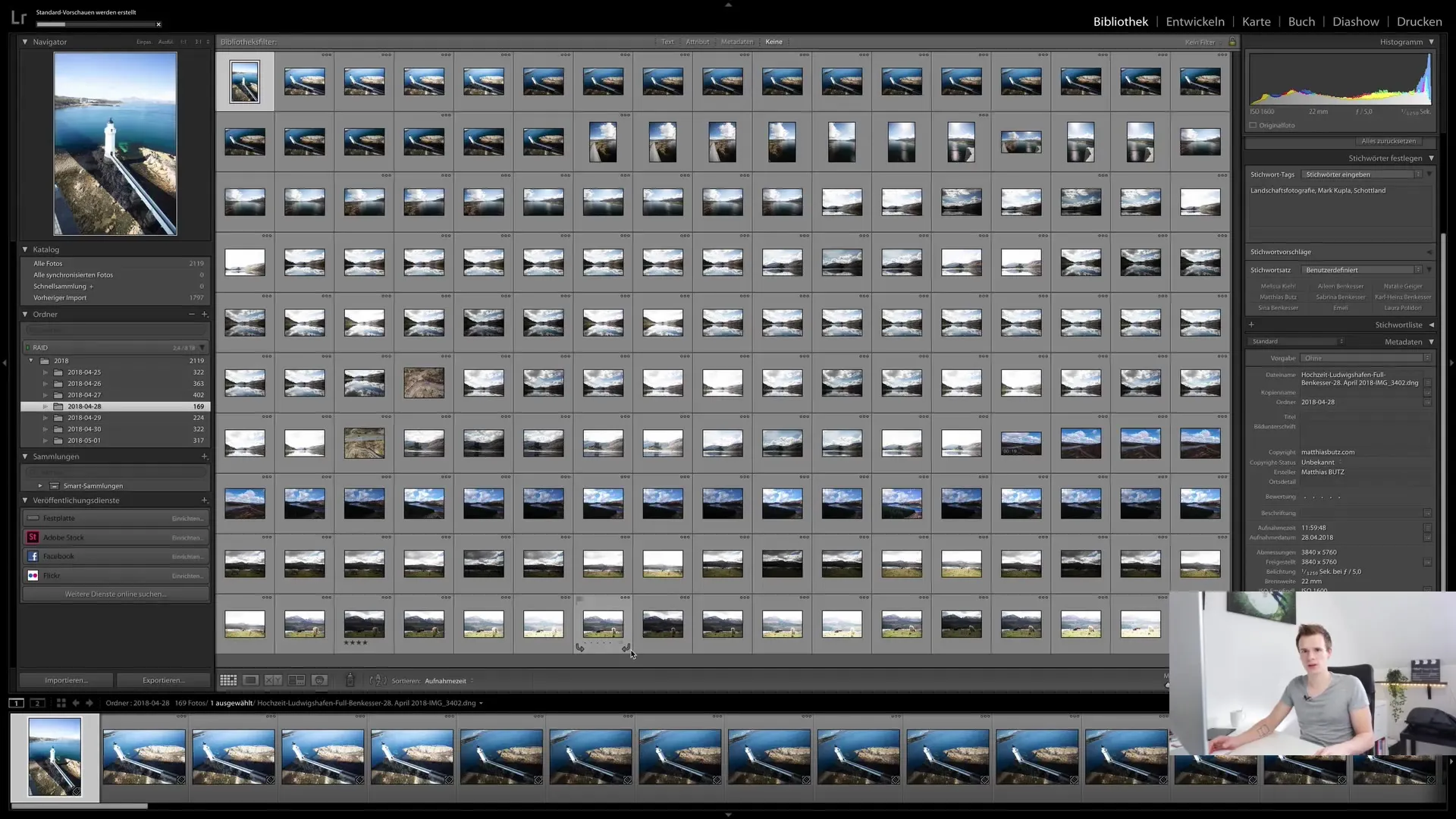
Task: Set navigator zoom to Einpas.
Action: [143, 42]
